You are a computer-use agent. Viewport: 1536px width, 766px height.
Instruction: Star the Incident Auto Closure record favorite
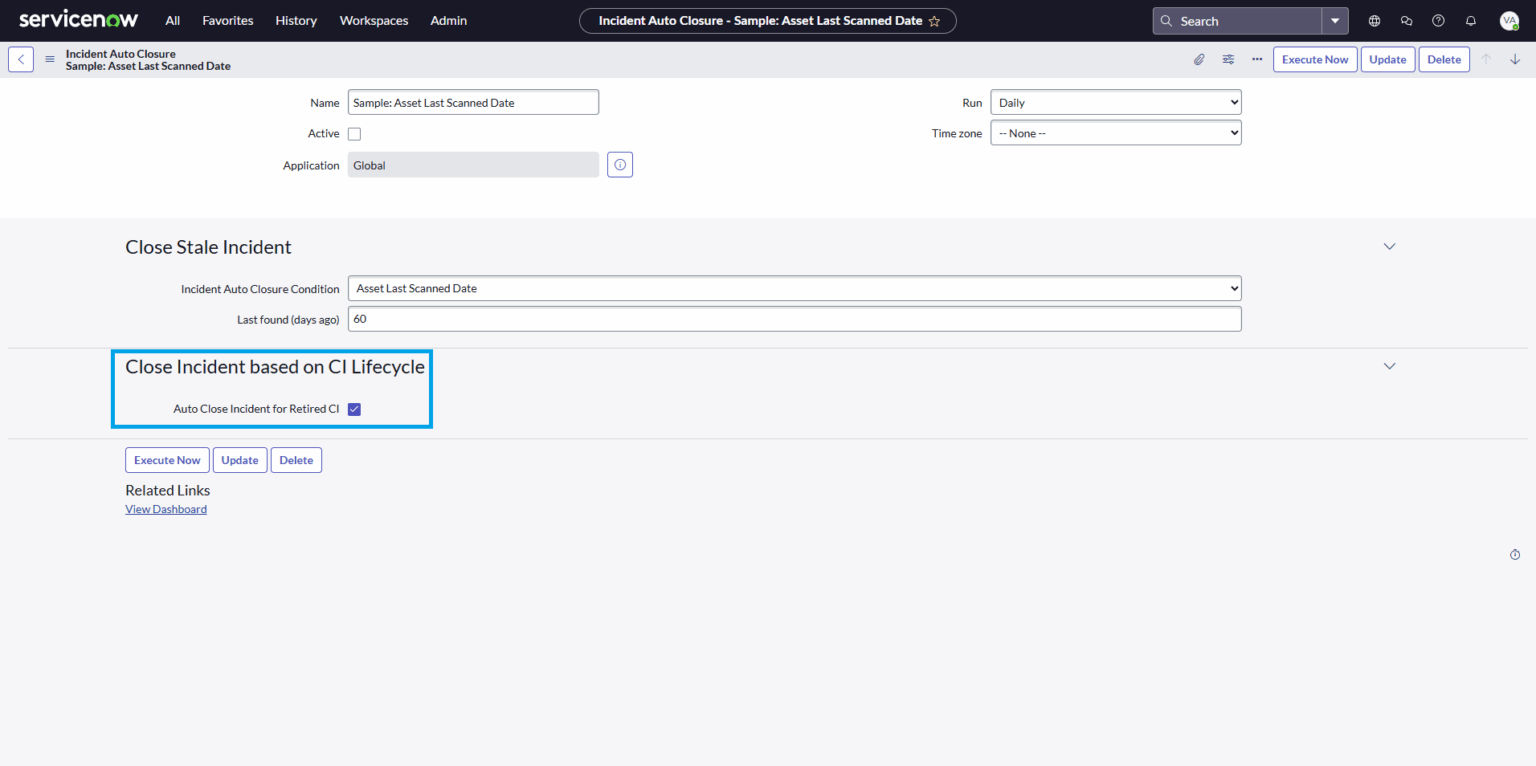(935, 20)
